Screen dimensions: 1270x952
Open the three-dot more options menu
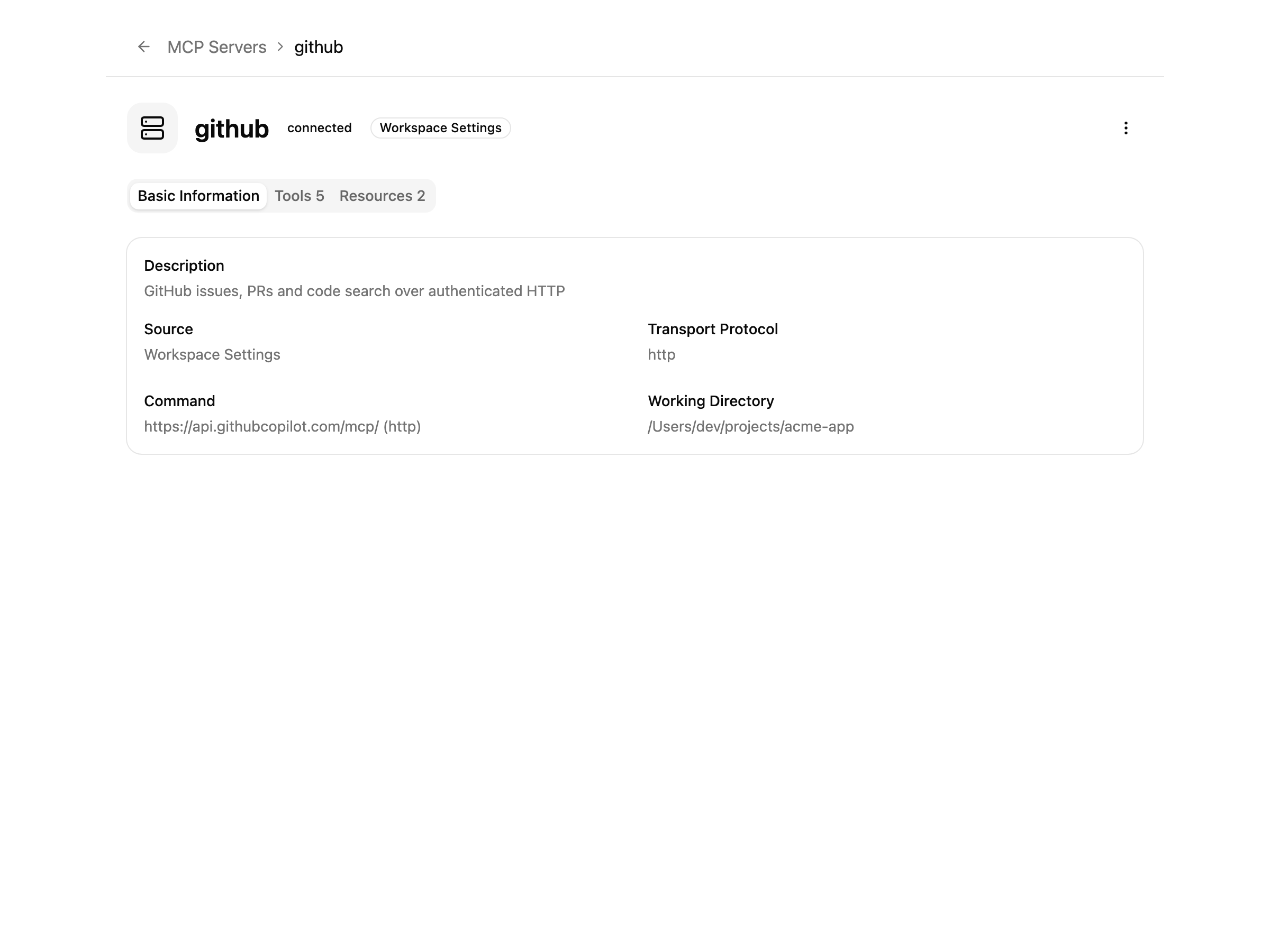pyautogui.click(x=1126, y=128)
